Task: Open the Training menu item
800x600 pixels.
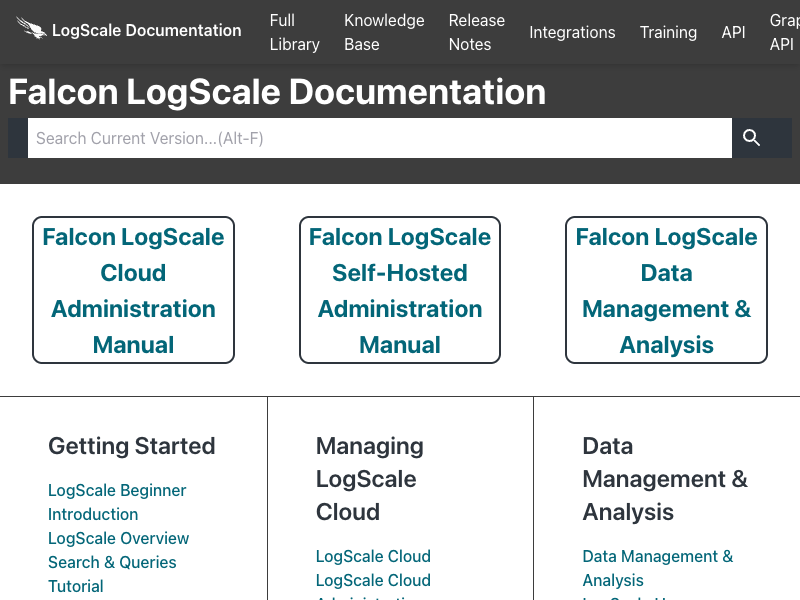Action: (x=668, y=32)
